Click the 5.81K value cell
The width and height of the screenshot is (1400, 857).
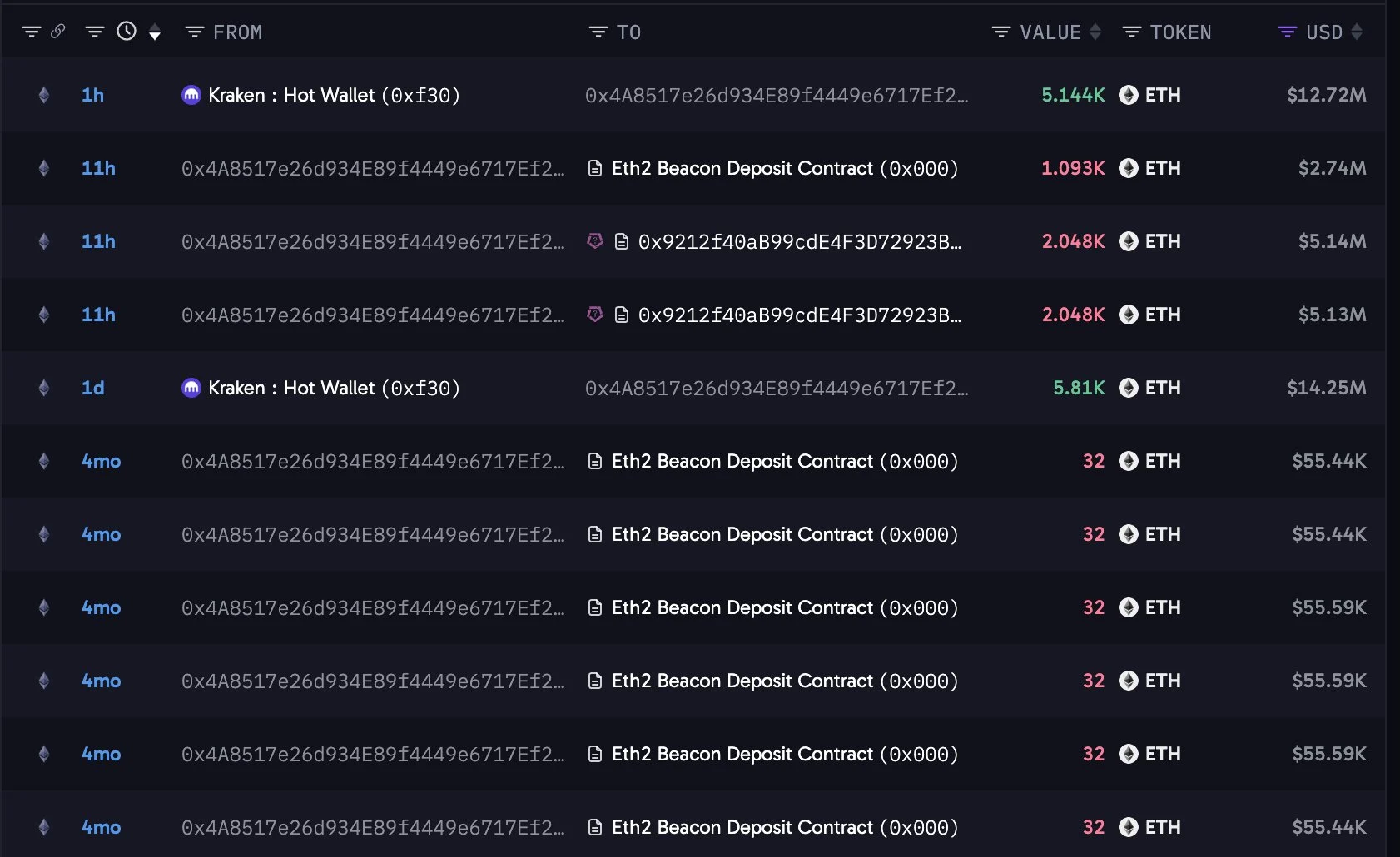(x=1079, y=388)
